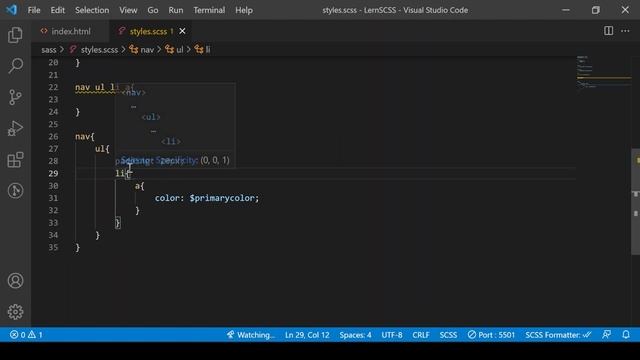Click the 'a{' selector on line 30
This screenshot has height=360, width=640.
tap(140, 186)
